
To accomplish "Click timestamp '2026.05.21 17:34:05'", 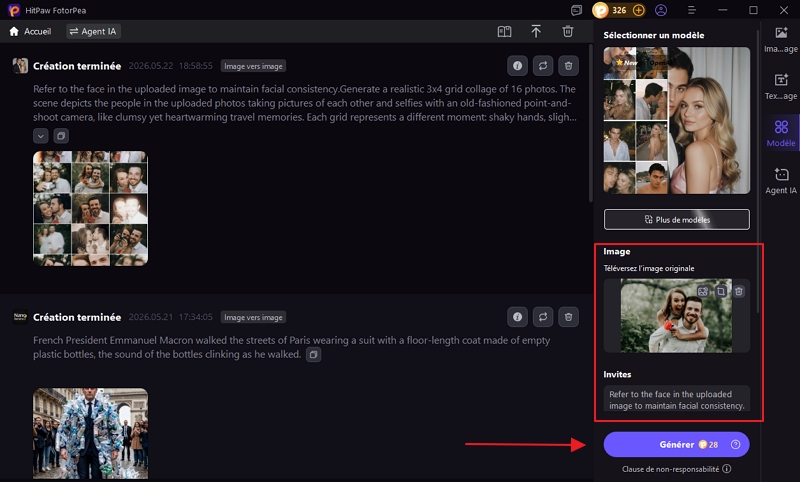I will (x=170, y=317).
